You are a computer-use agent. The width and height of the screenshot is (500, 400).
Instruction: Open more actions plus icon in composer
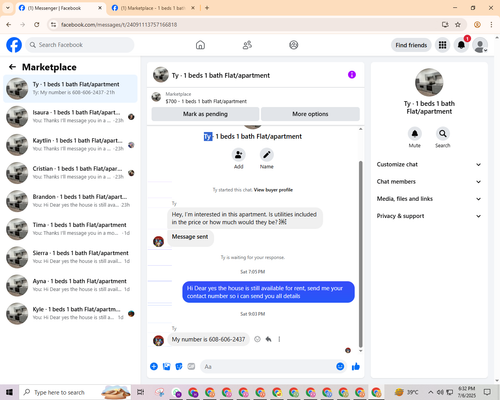[154, 367]
